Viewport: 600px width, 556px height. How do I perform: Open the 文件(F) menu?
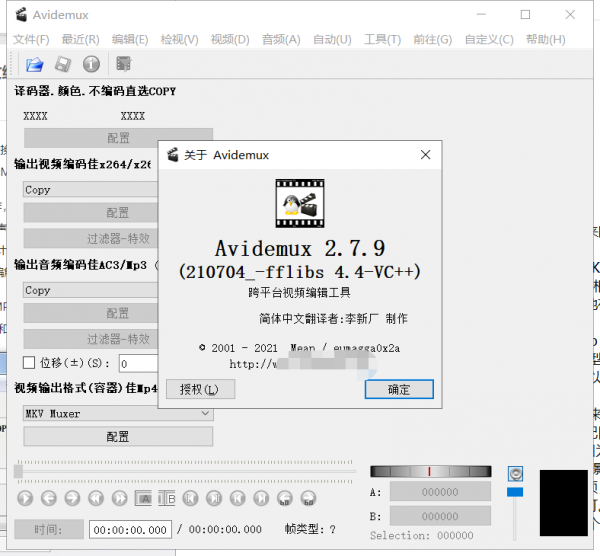pyautogui.click(x=31, y=39)
